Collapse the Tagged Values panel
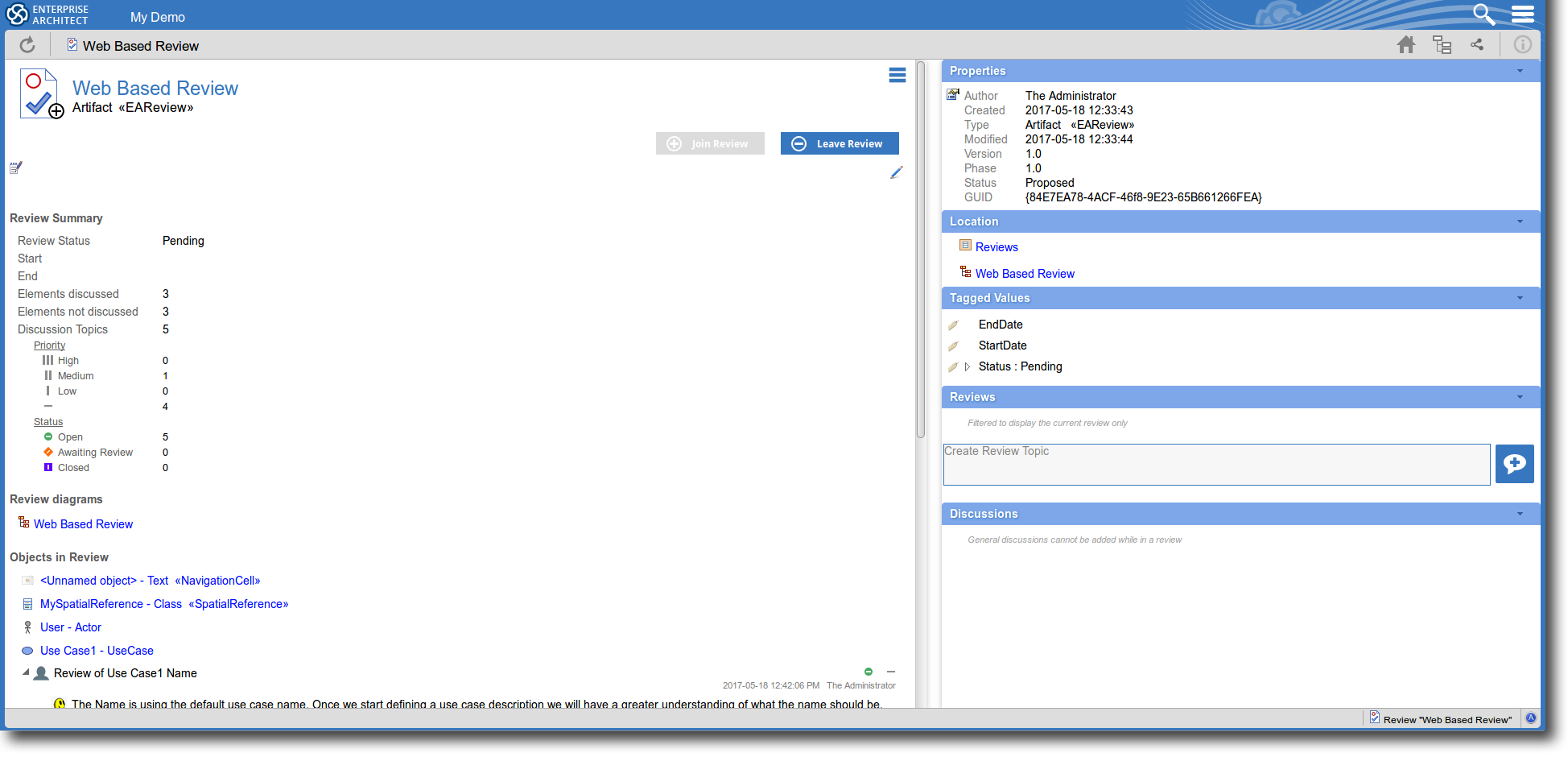The width and height of the screenshot is (1568, 757). (x=1520, y=298)
